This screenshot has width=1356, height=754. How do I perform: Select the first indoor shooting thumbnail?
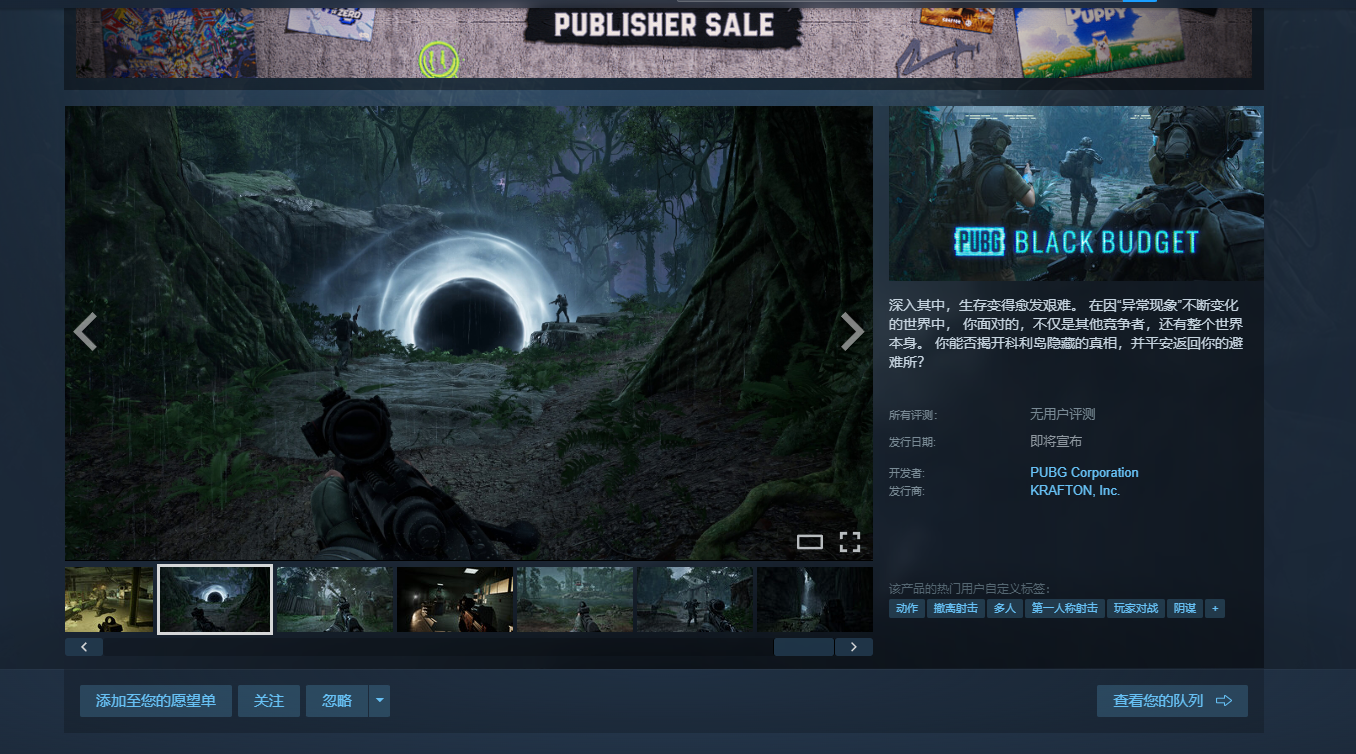click(x=109, y=599)
